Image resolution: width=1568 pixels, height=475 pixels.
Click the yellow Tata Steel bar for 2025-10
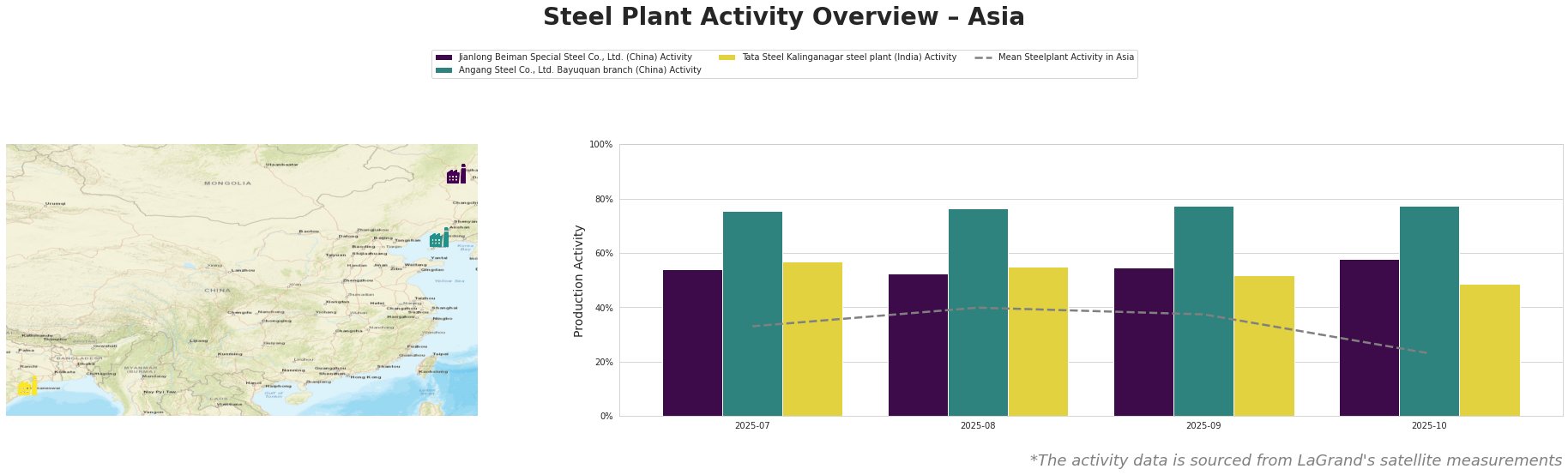(1489, 350)
